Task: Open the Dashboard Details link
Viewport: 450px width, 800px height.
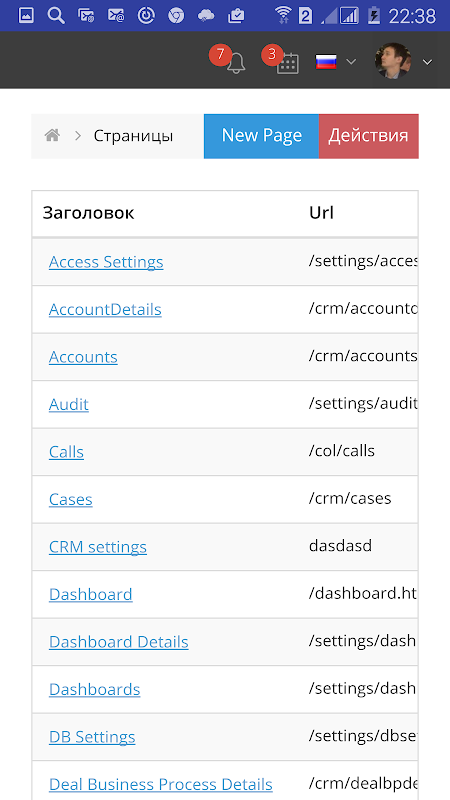Action: point(119,642)
